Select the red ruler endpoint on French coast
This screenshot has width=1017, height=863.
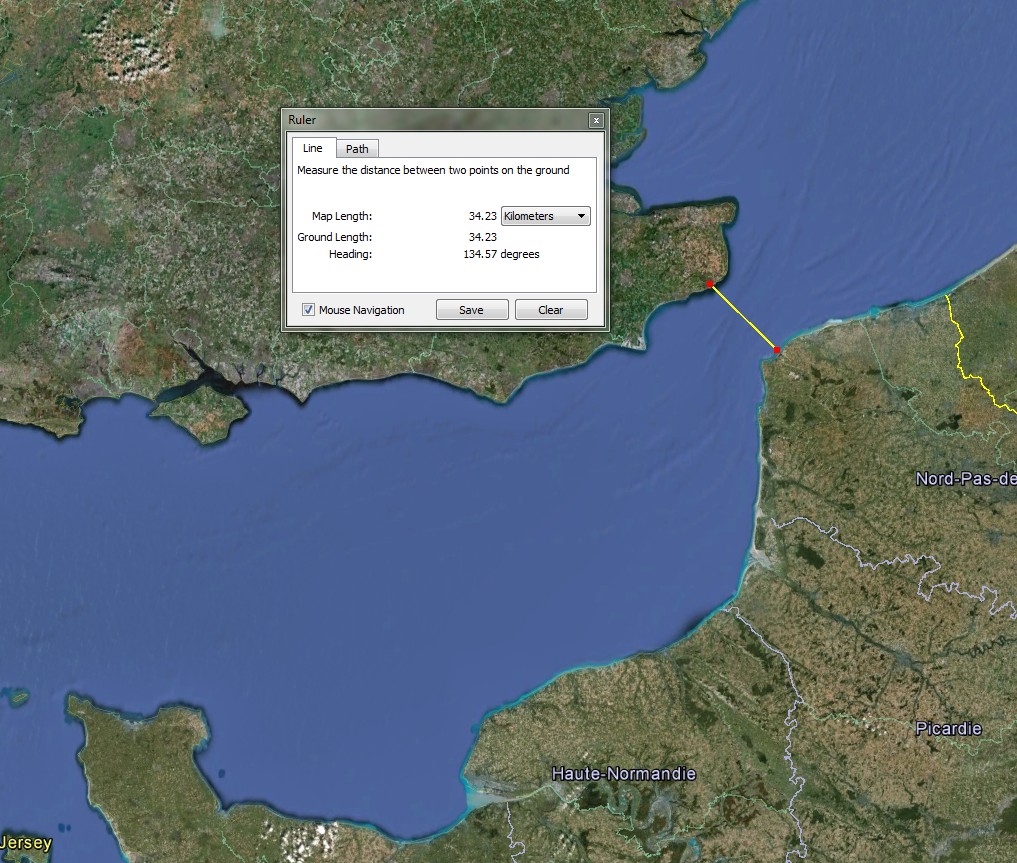777,350
